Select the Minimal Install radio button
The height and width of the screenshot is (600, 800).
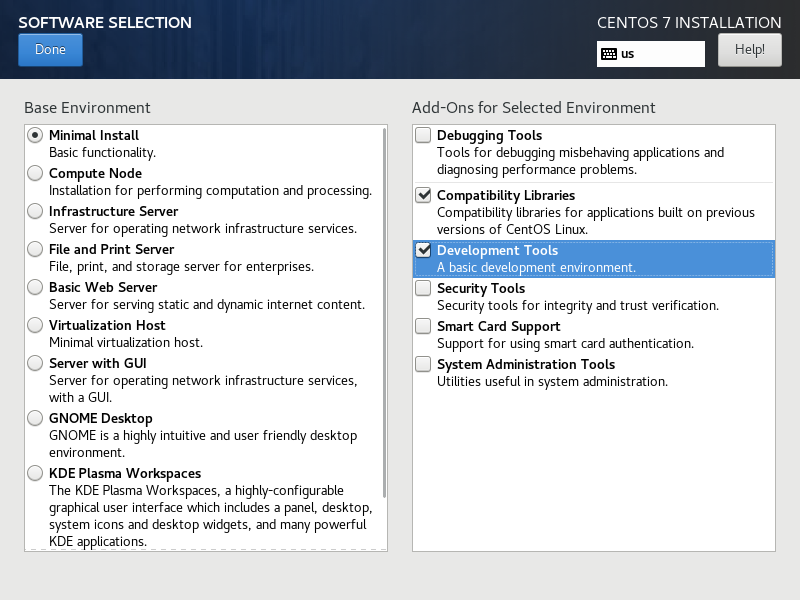[35, 135]
